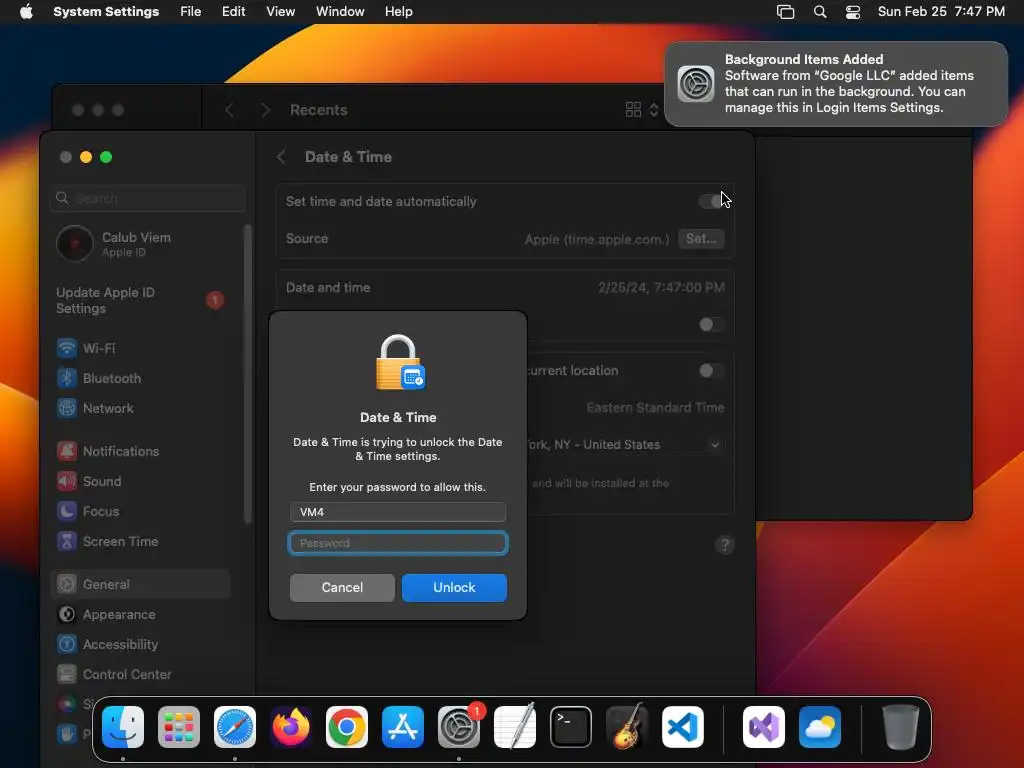Open Edit menu
Viewport: 1024px width, 768px height.
coord(233,12)
